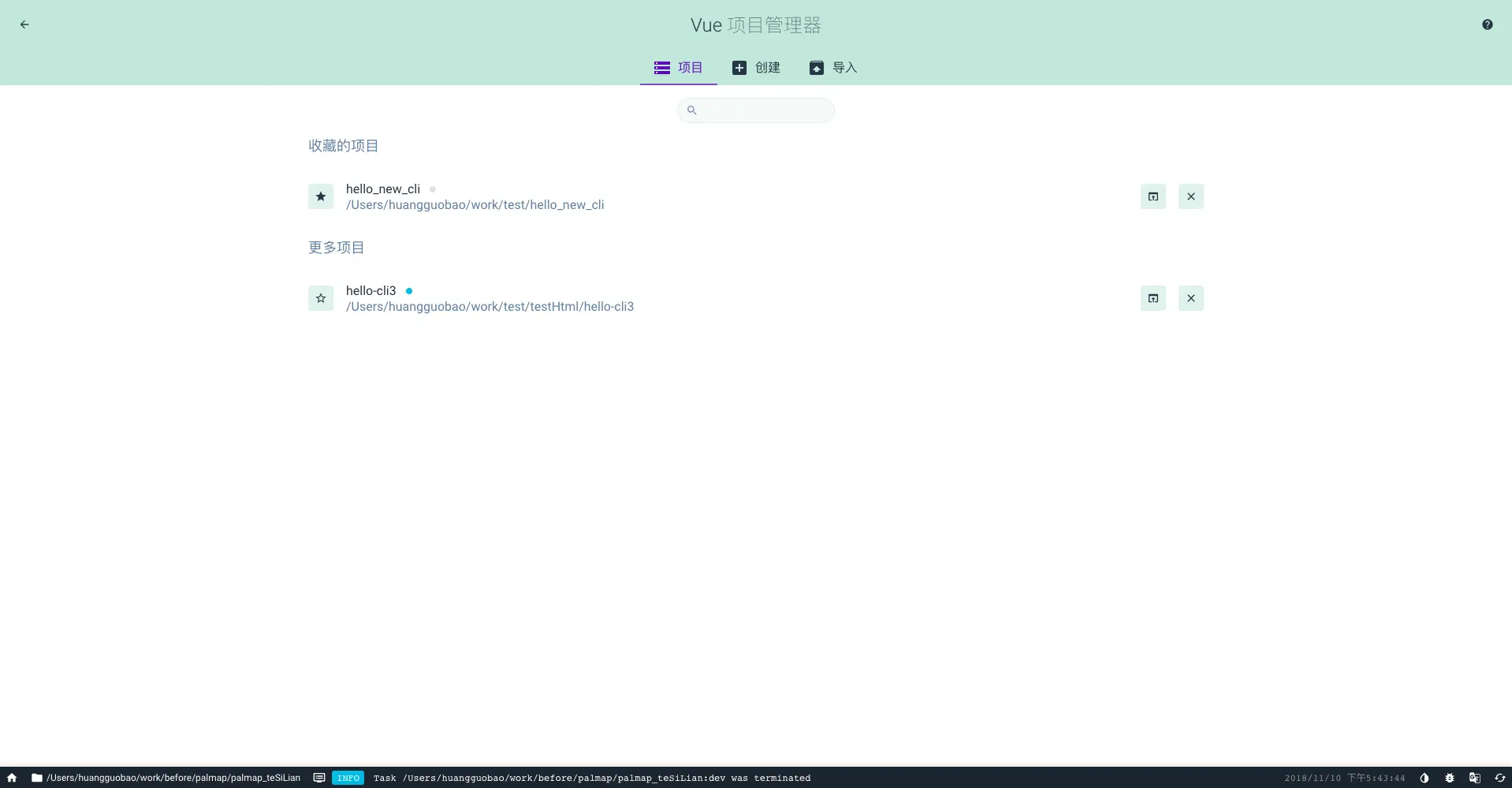Favorite hello-cli3 with the outline star

tap(321, 298)
